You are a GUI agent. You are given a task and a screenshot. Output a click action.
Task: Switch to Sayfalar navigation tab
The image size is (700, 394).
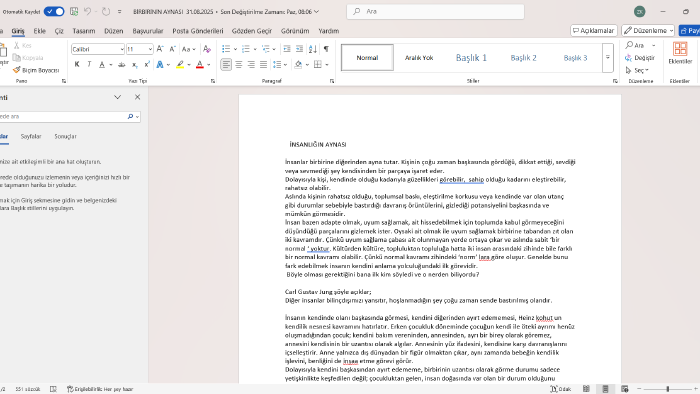(x=31, y=137)
